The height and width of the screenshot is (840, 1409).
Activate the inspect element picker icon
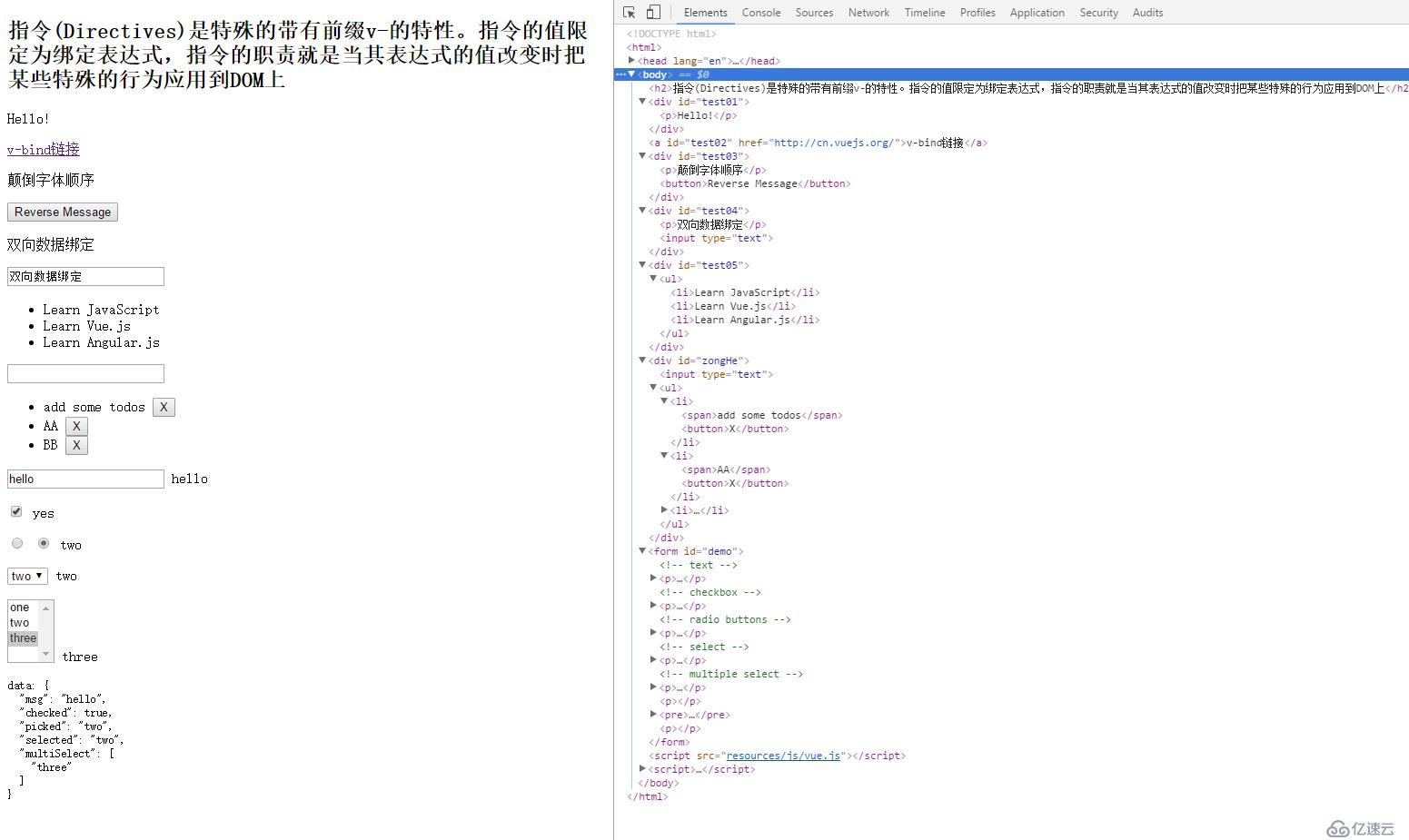coord(629,13)
